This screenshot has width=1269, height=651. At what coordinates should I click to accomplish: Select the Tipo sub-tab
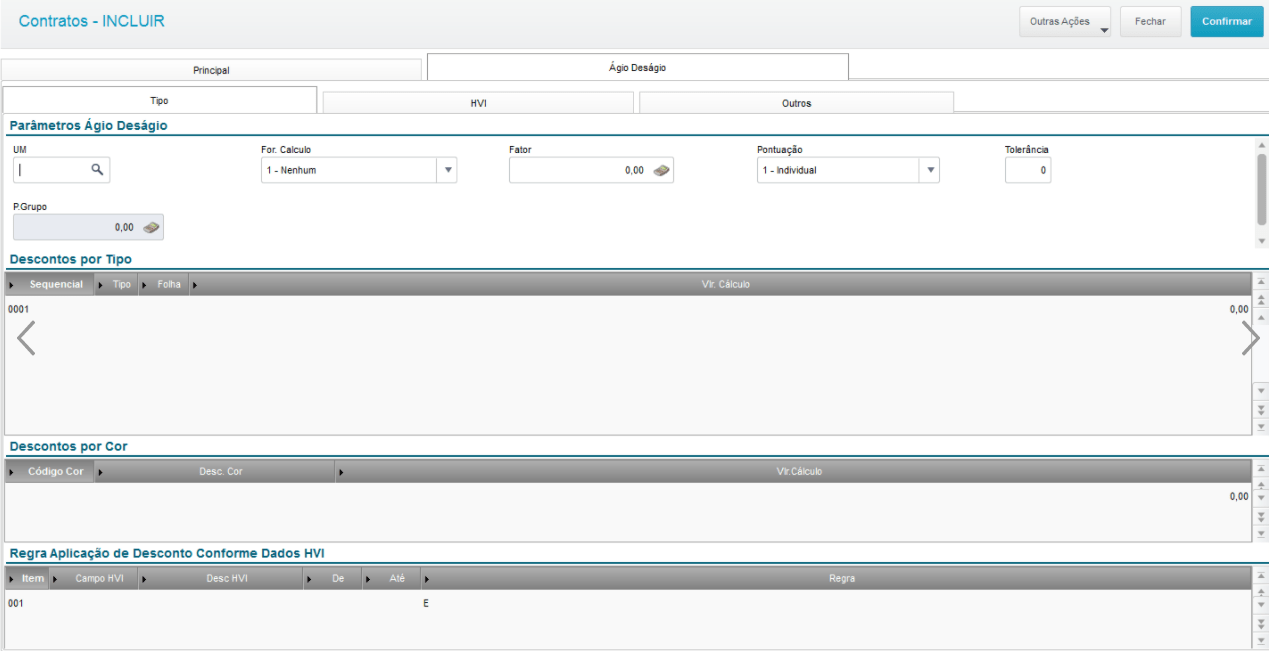click(x=160, y=101)
